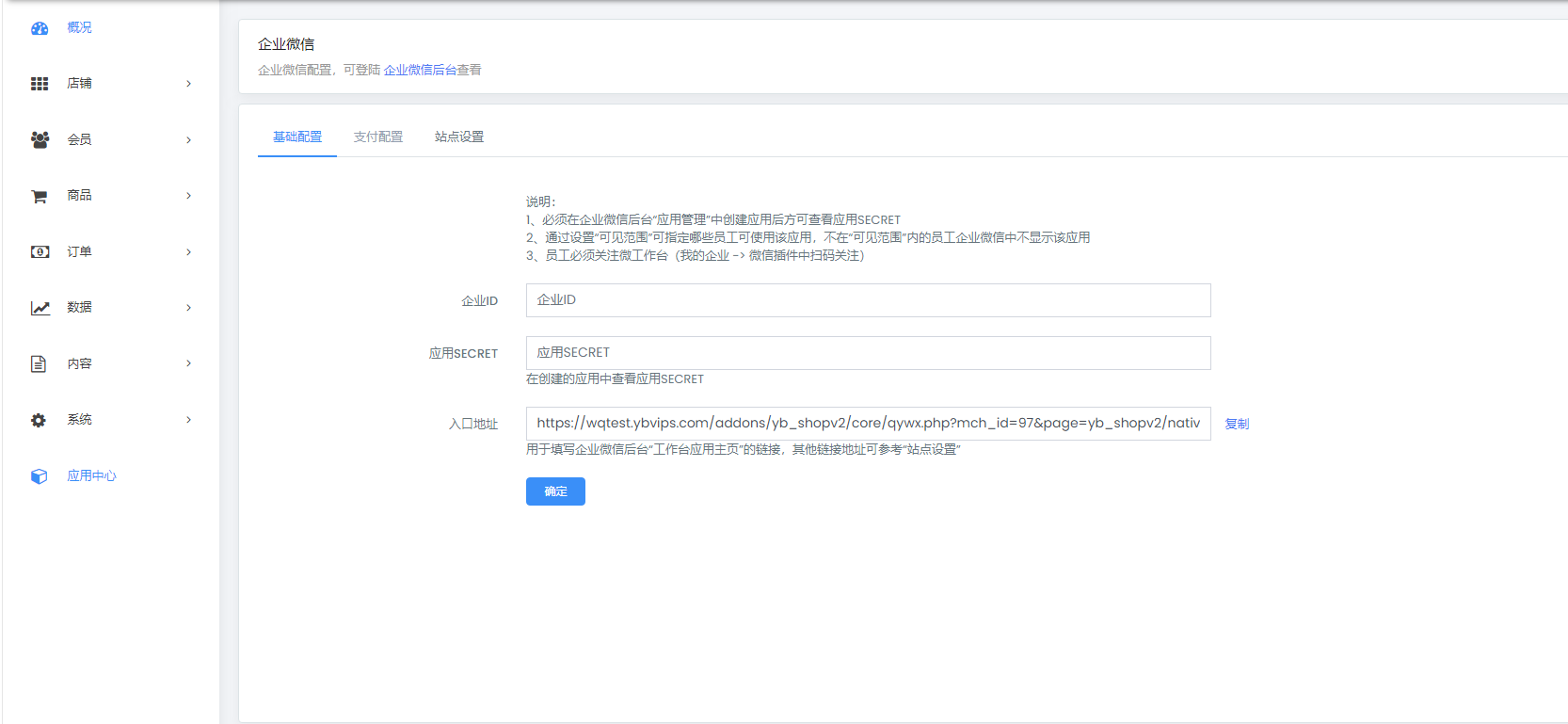Click the people icon for 会员
Image resolution: width=1568 pixels, height=724 pixels.
[x=40, y=139]
